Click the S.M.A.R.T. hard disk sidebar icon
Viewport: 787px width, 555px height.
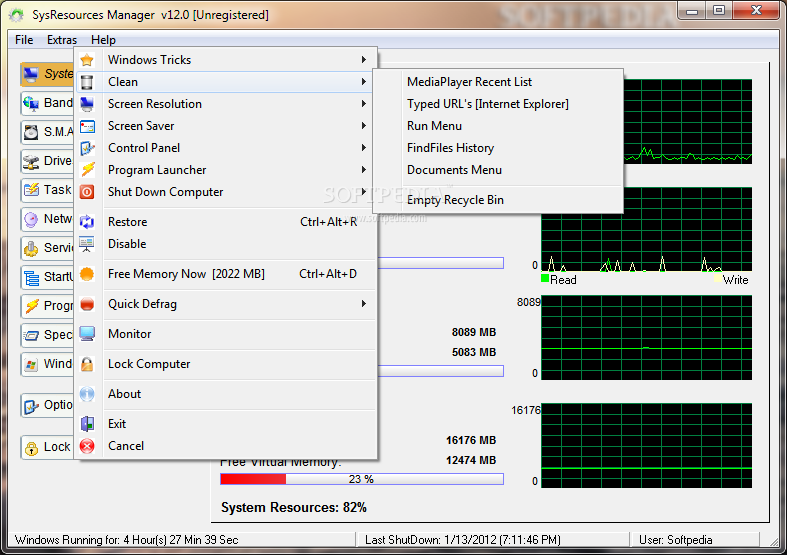[x=31, y=132]
